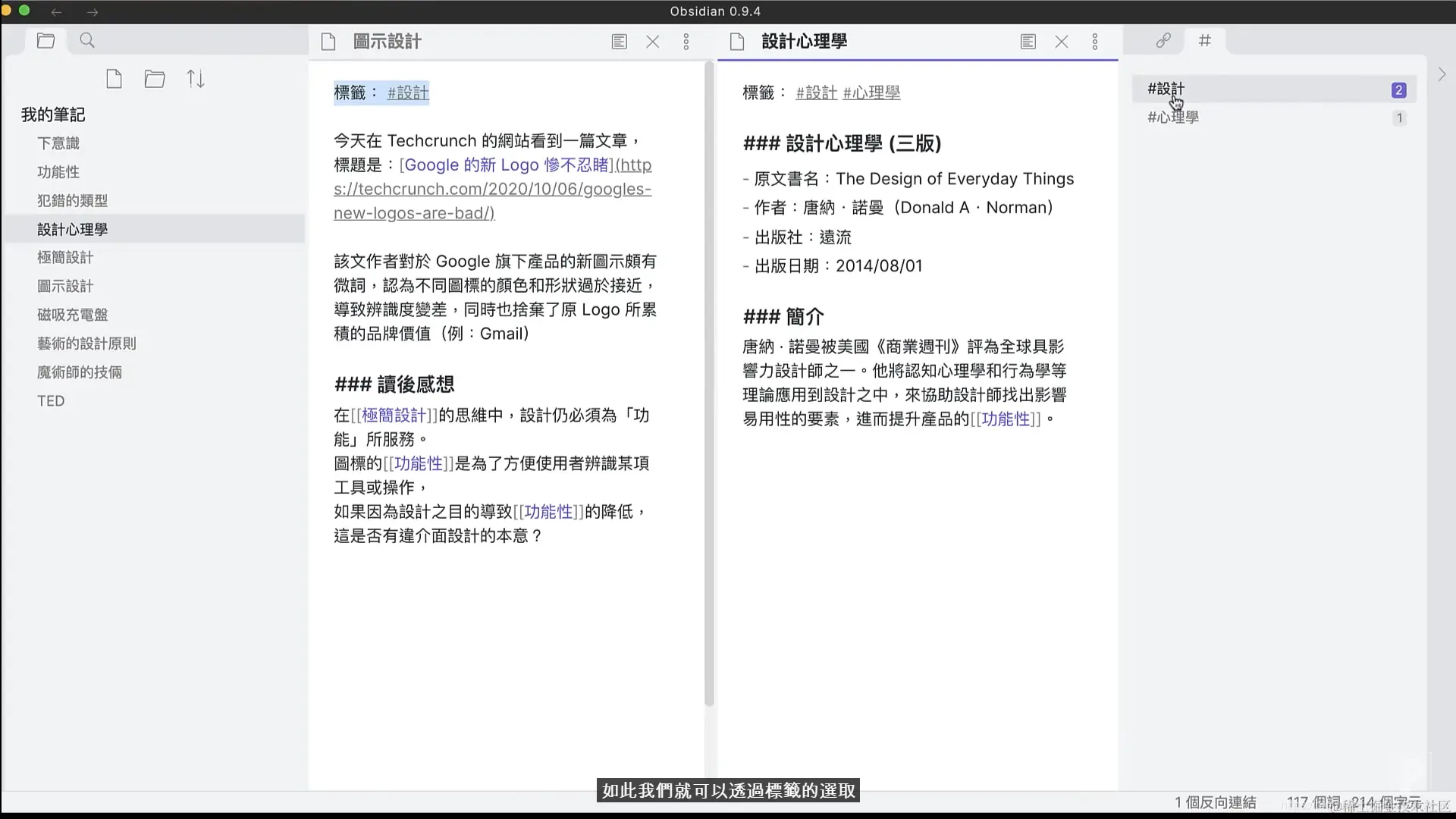
Task: Open the file explorer tab icon
Action: [45, 41]
